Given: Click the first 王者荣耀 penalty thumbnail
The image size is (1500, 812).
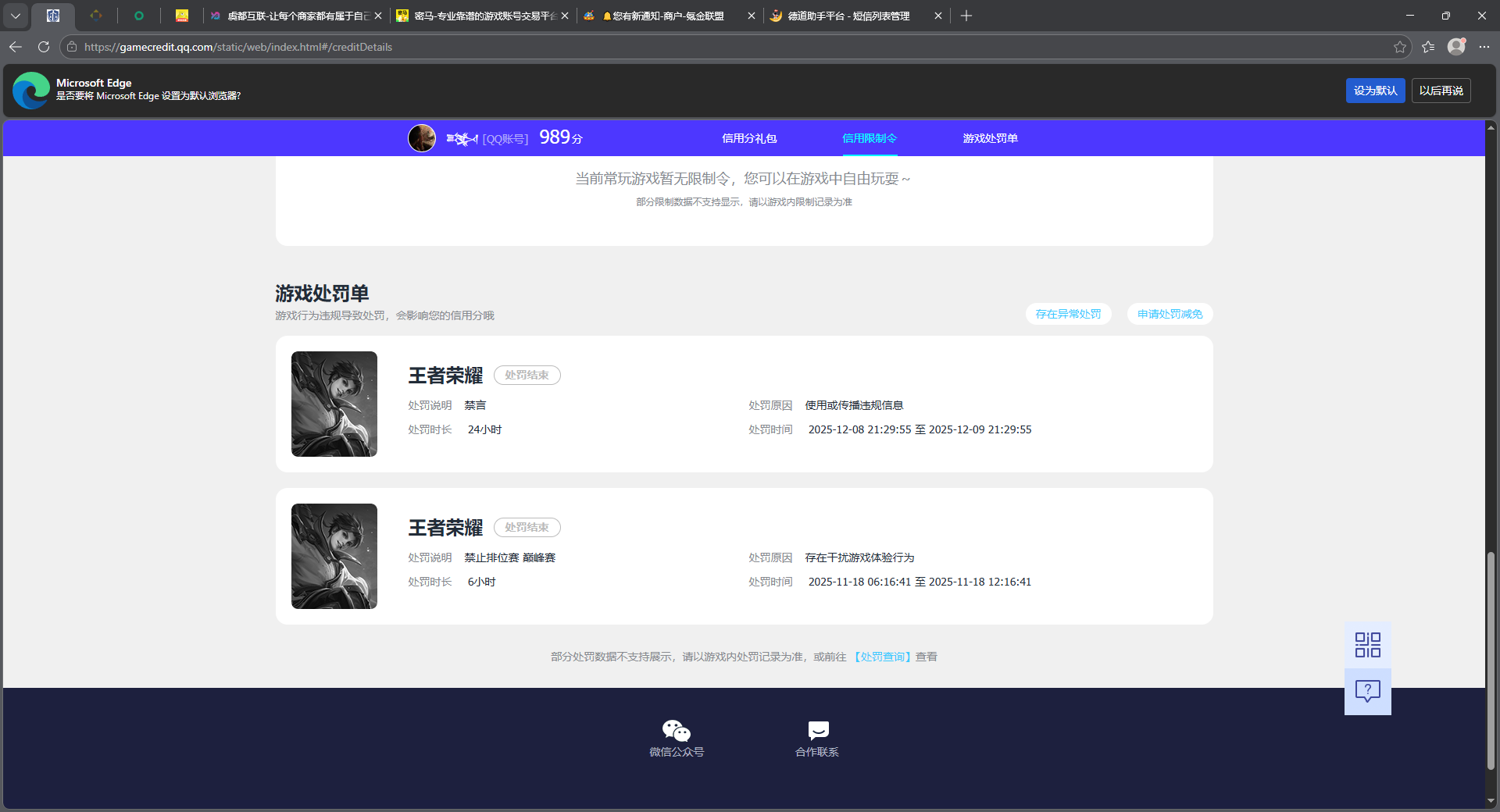Looking at the screenshot, I should click(334, 404).
